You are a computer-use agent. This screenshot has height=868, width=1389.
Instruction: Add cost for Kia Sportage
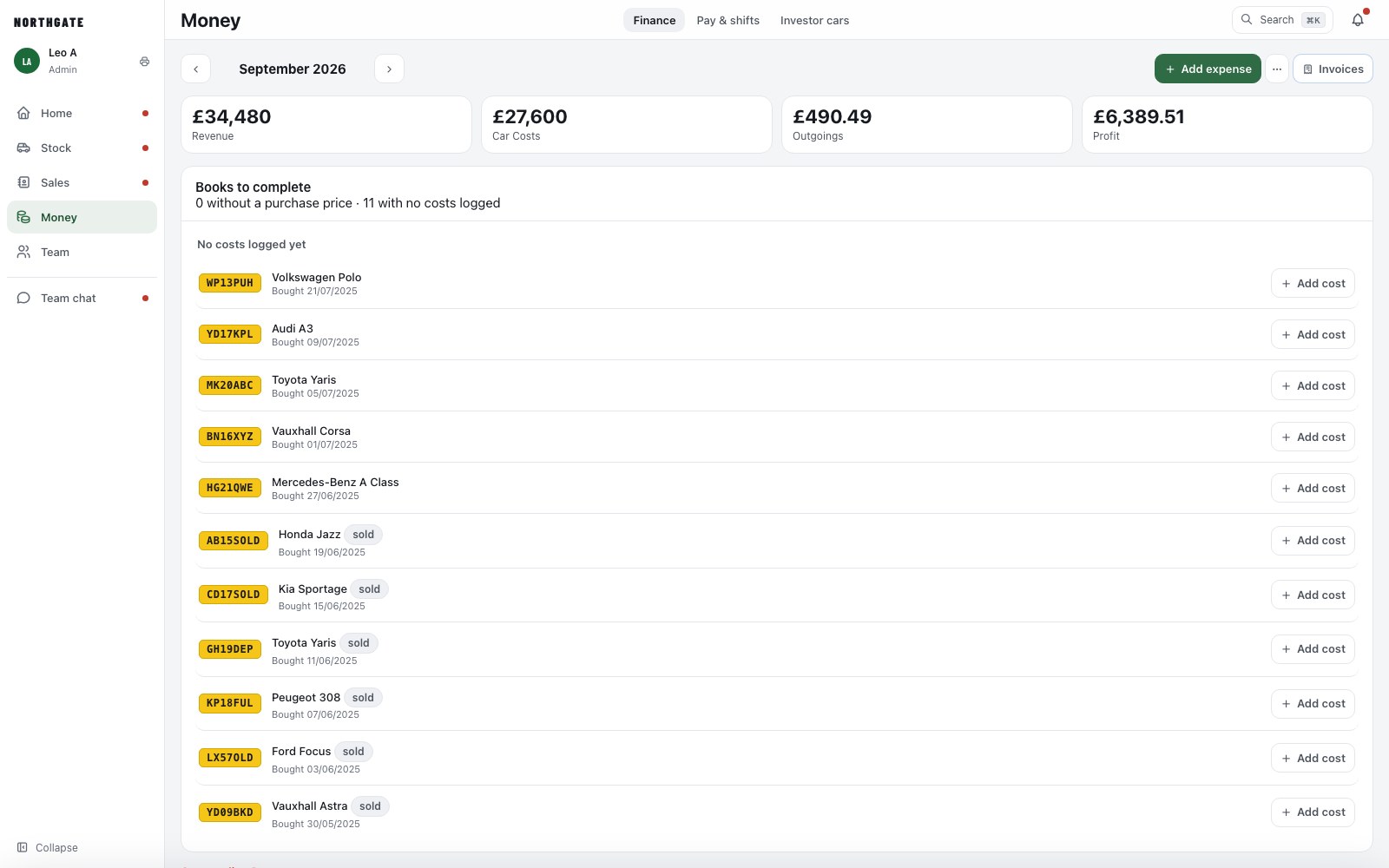point(1313,595)
